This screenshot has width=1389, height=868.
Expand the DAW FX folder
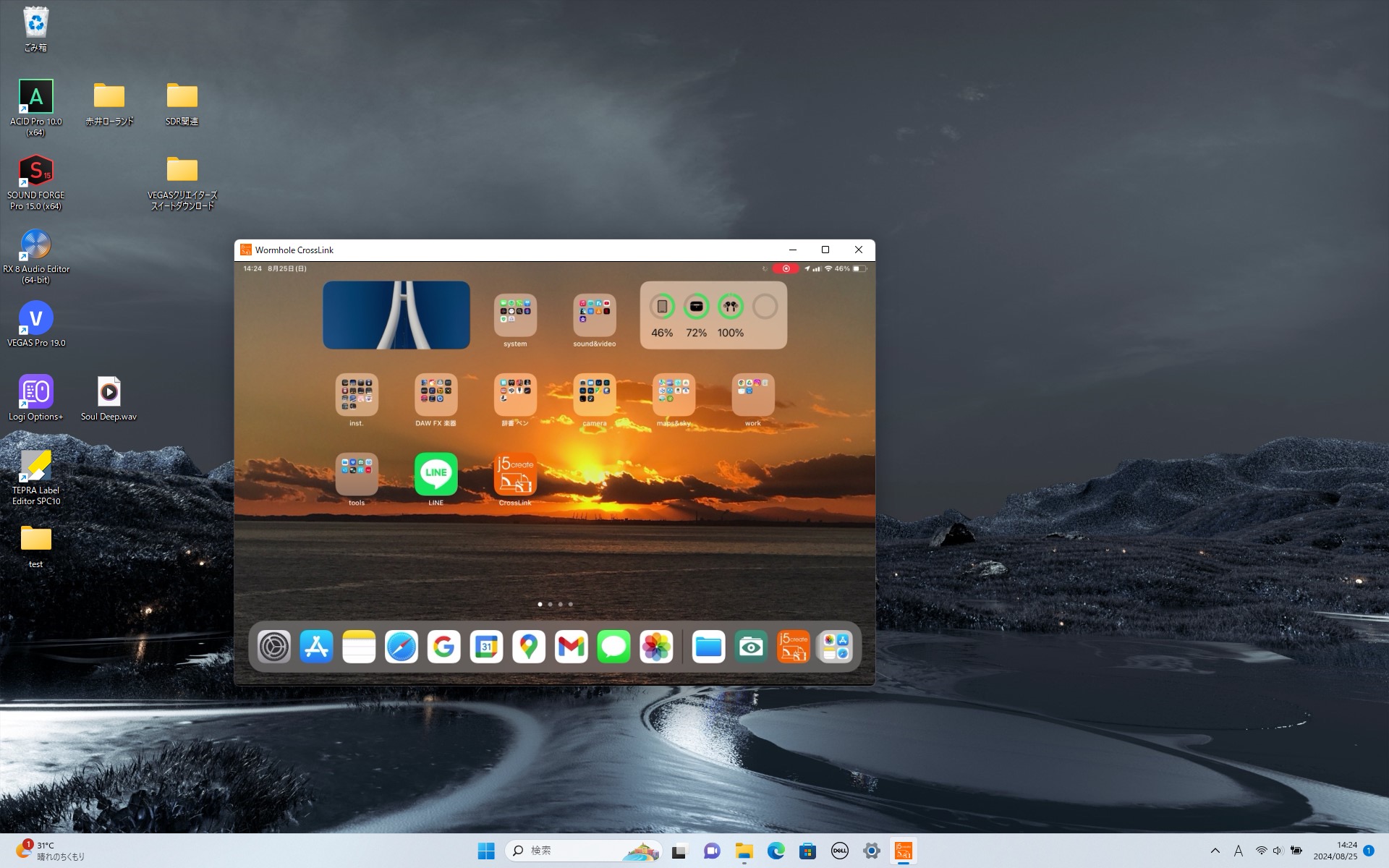(436, 394)
